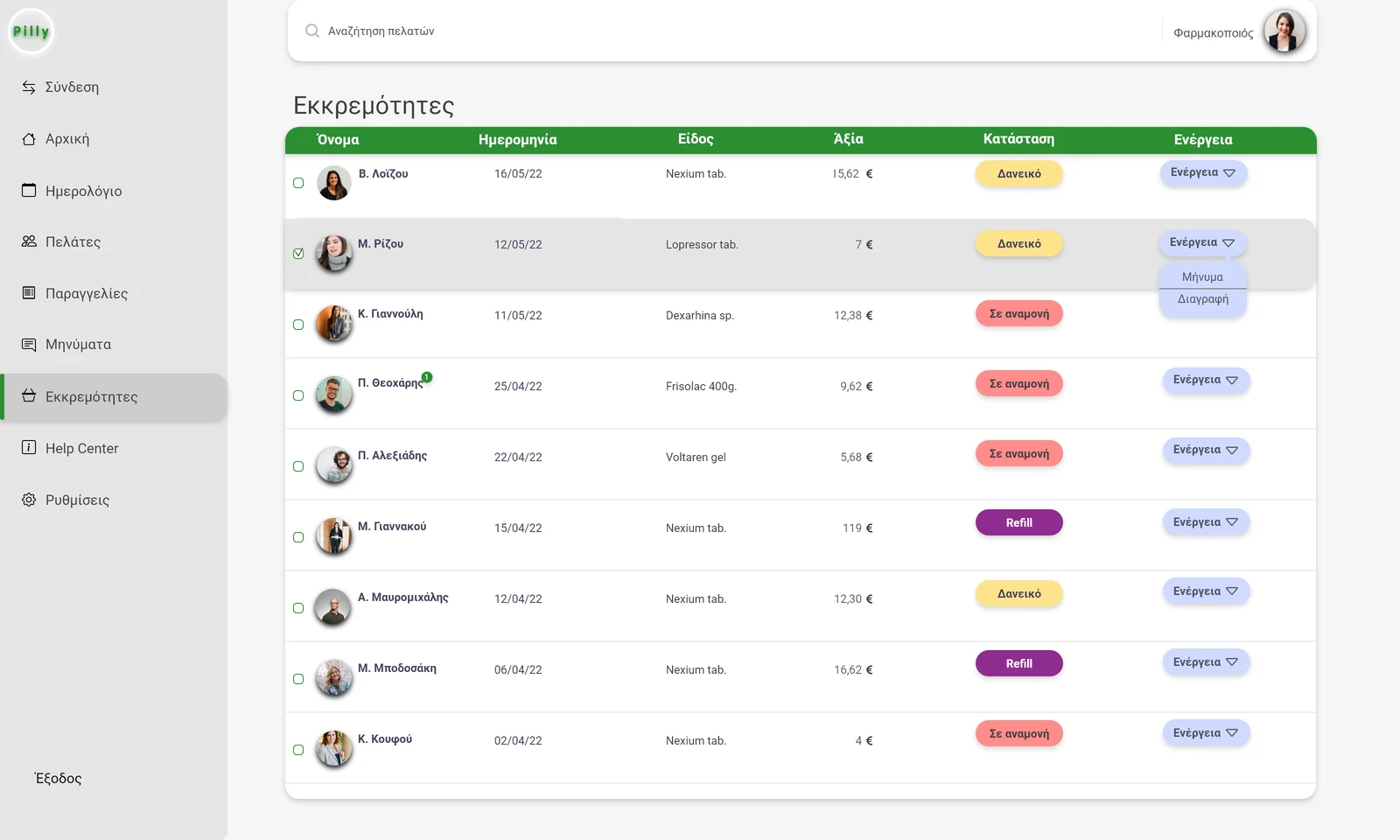This screenshot has height=840, width=1400.
Task: Open Μηνύματα section
Action: pyautogui.click(x=78, y=345)
